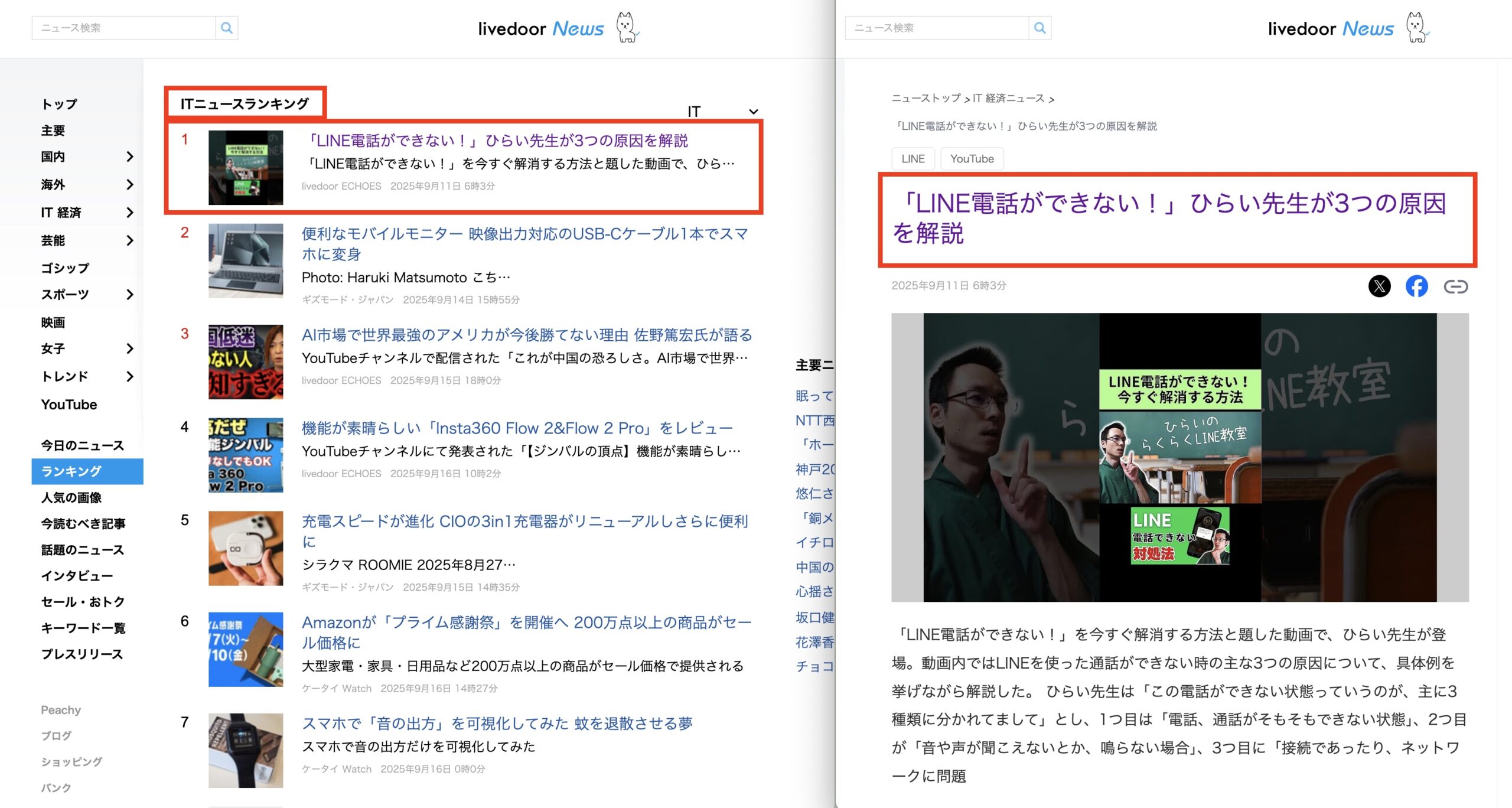Copy the article link with chain icon
Viewport: 1512px width, 808px height.
coord(1455,286)
